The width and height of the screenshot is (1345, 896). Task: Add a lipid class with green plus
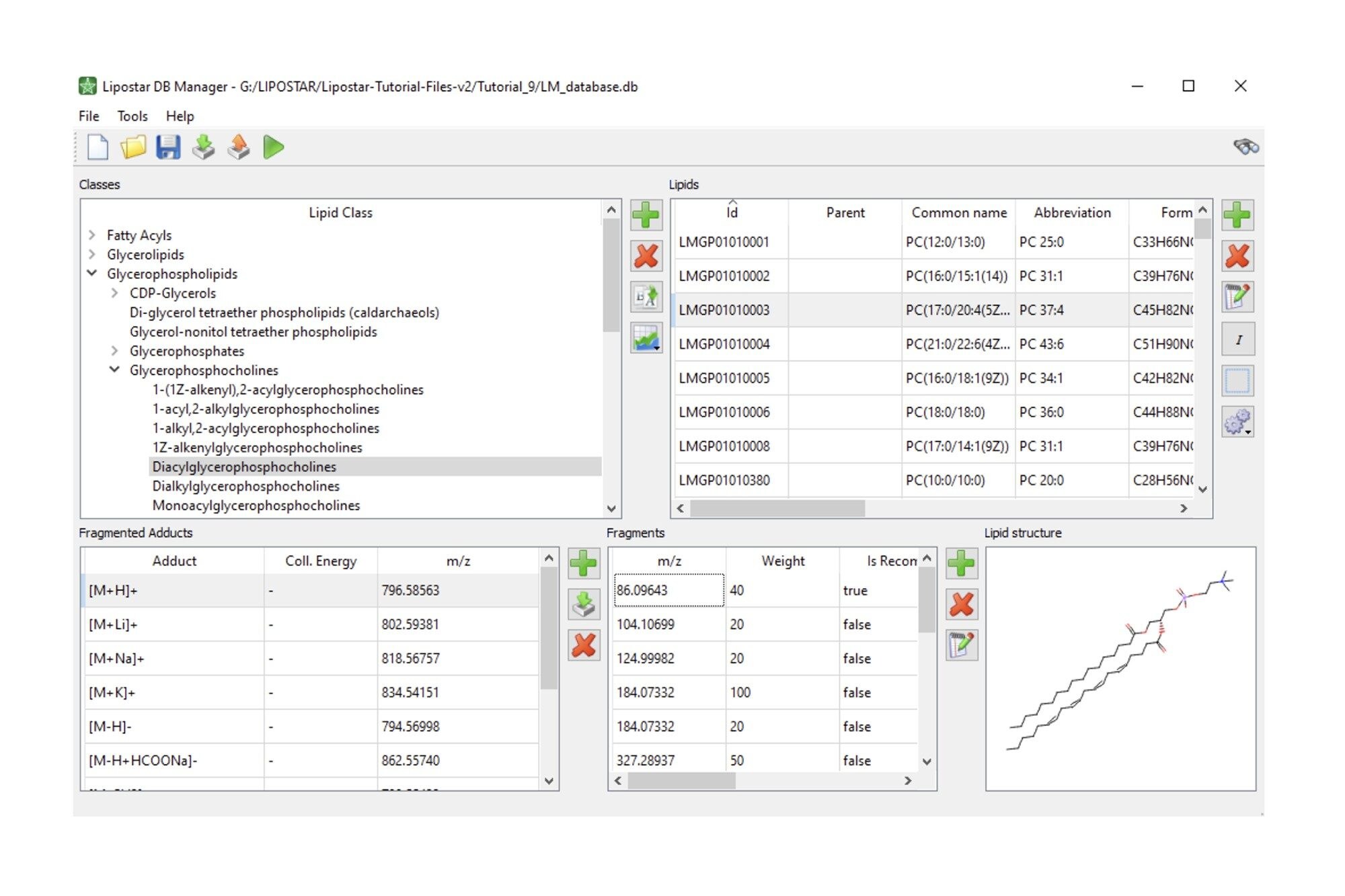(x=646, y=215)
